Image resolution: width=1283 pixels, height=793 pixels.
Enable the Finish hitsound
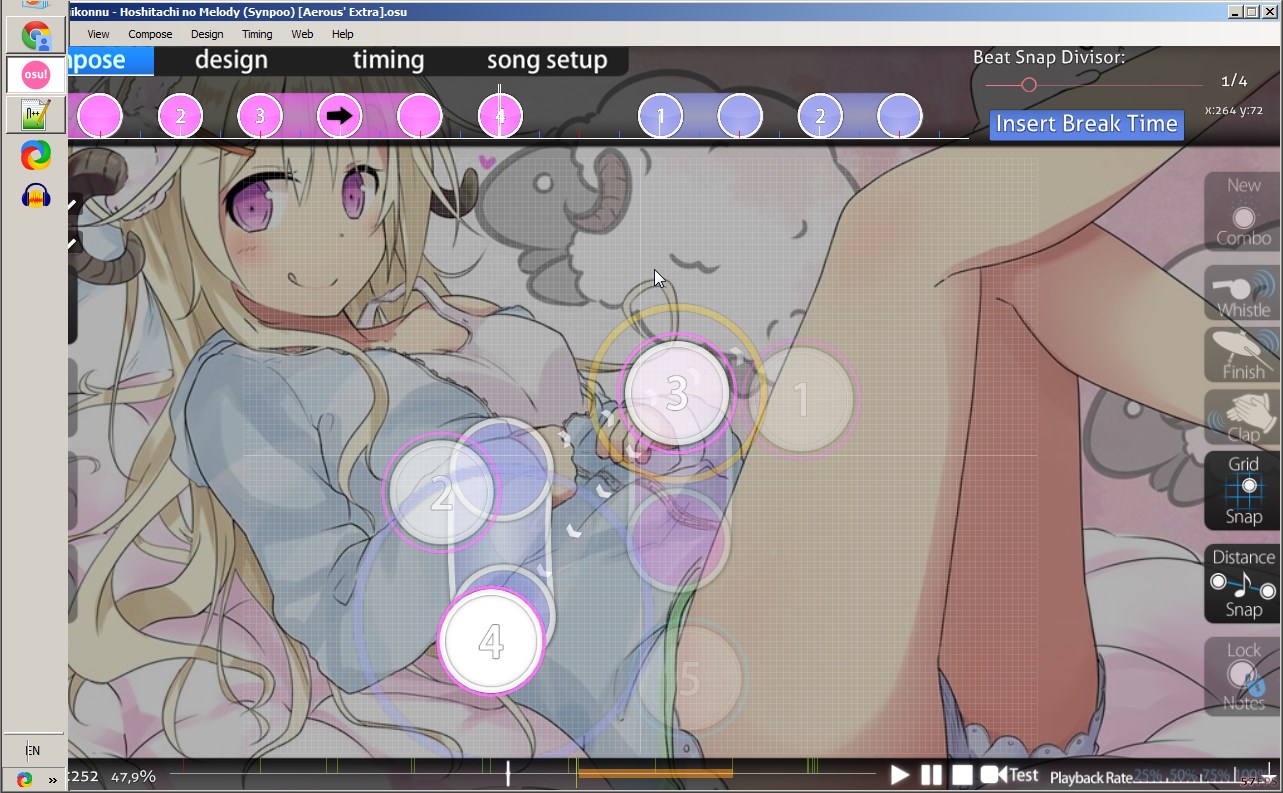[x=1243, y=355]
